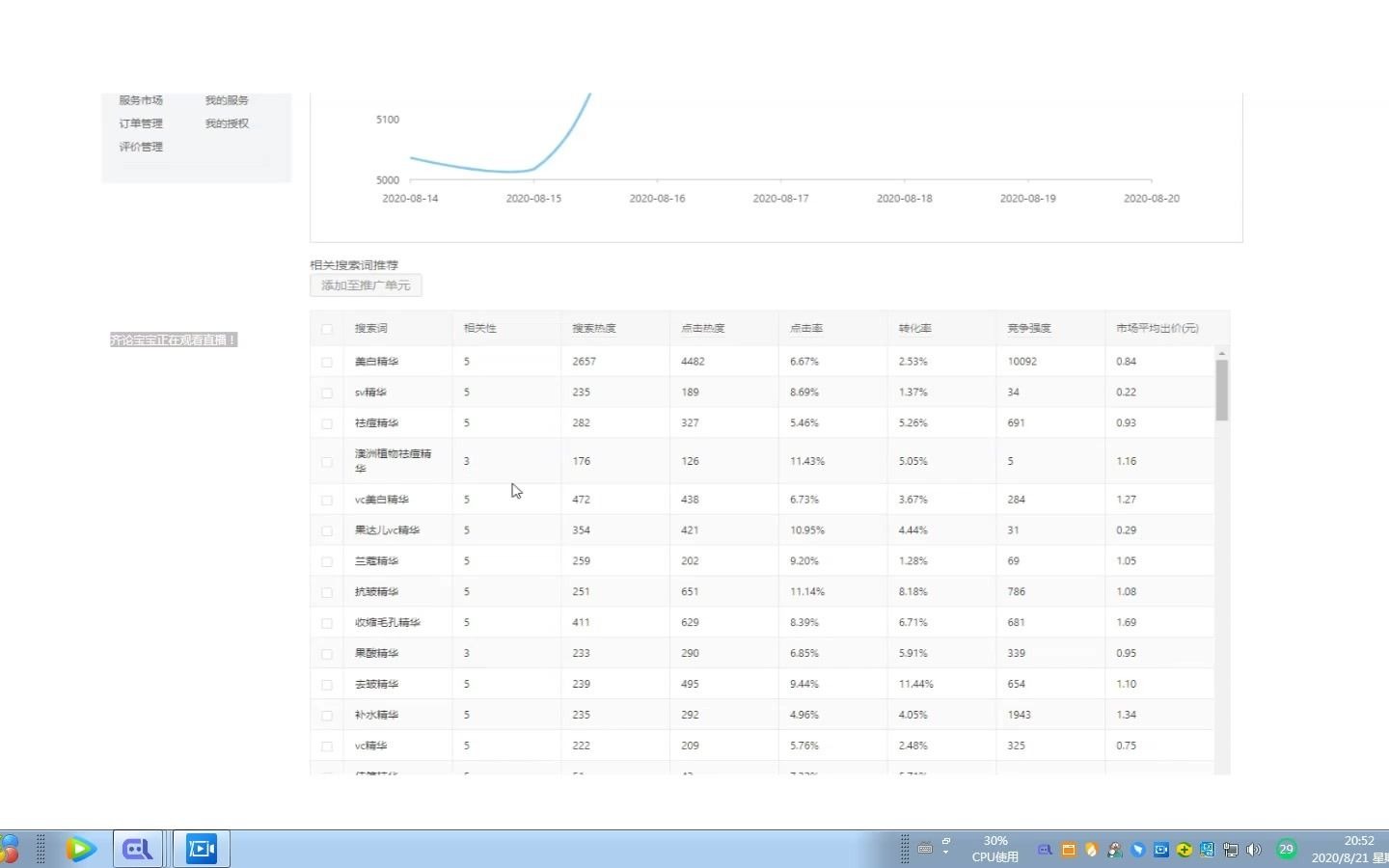Check the 美白精华 row checkbox
This screenshot has height=868, width=1389.
tap(327, 363)
